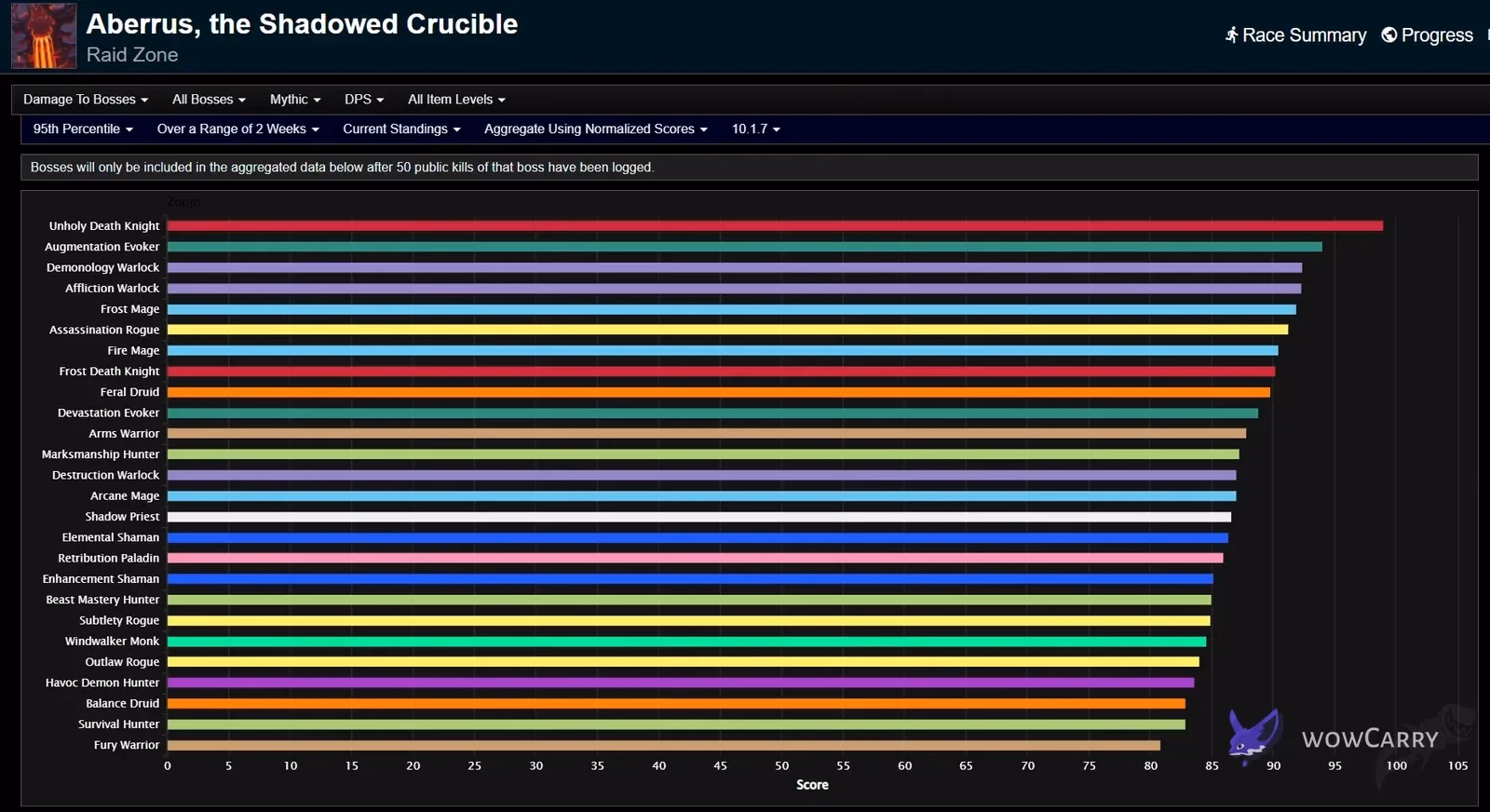
Task: Open the Over a Range of 2 Weeks dropdown
Action: [237, 129]
